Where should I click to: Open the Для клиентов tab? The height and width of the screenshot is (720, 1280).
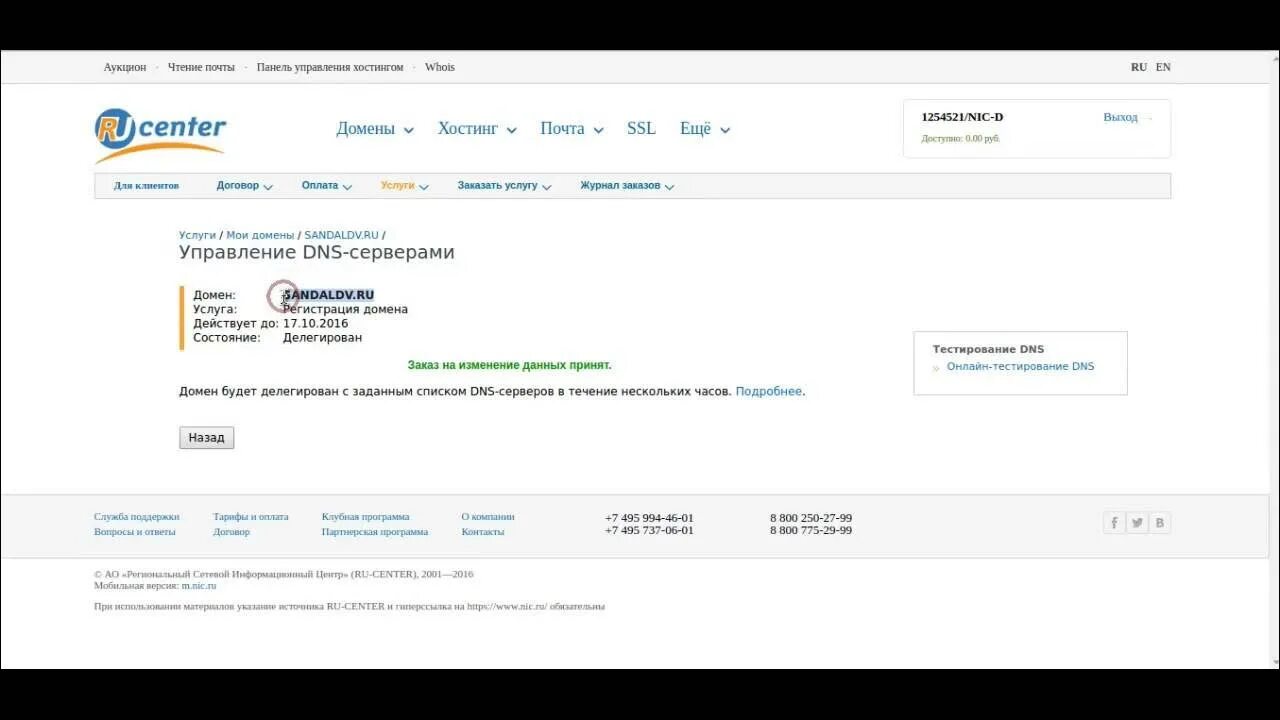click(x=146, y=186)
